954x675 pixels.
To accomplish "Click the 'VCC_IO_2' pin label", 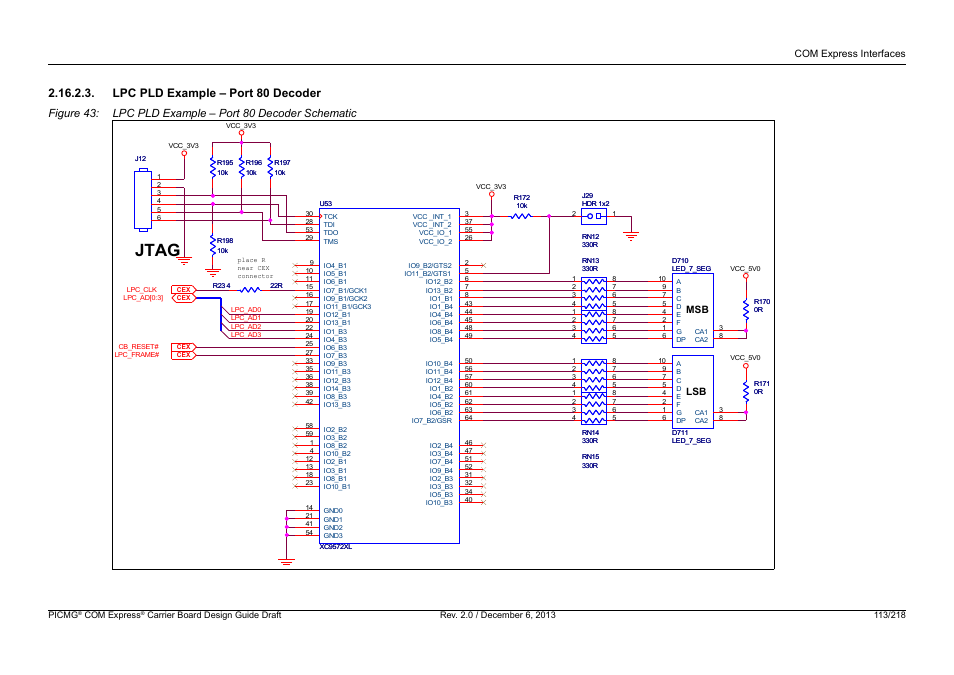I will tap(435, 242).
